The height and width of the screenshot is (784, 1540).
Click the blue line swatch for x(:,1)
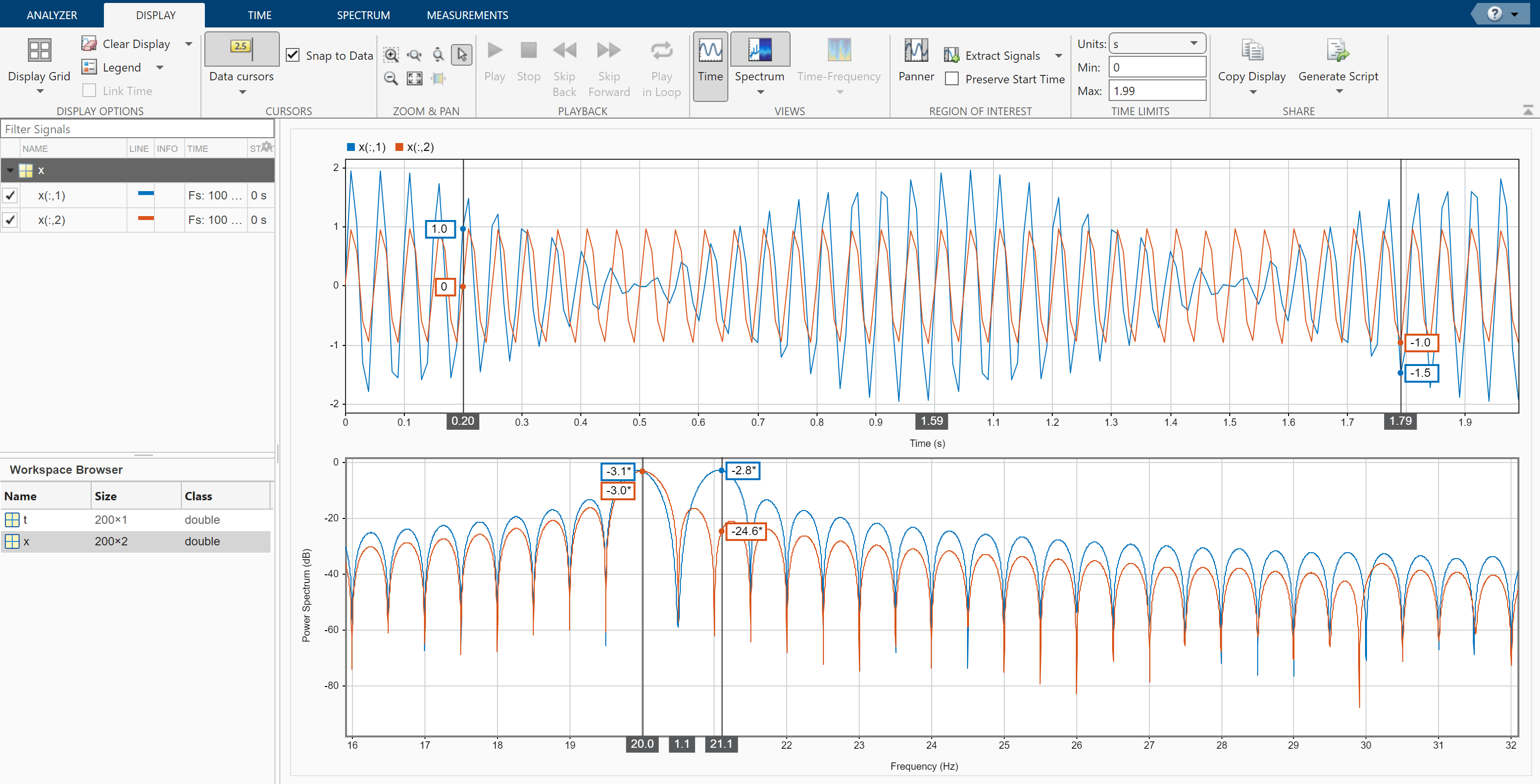click(x=145, y=194)
